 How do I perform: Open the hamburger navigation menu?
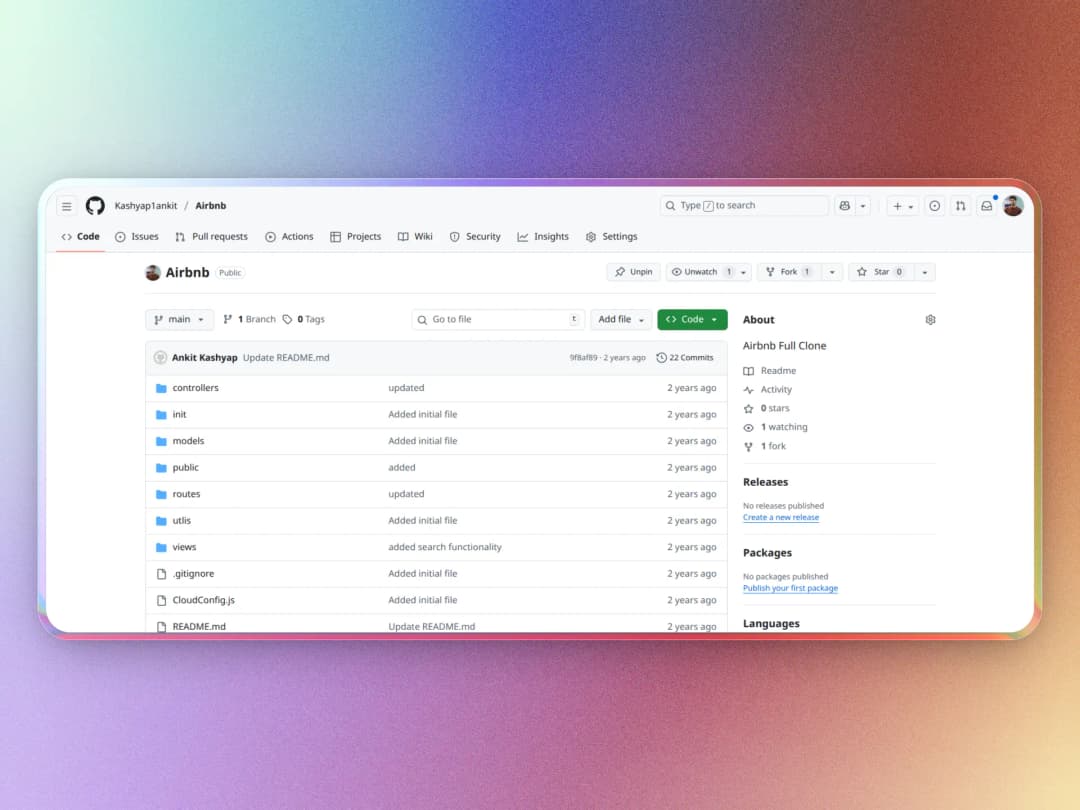click(x=67, y=206)
